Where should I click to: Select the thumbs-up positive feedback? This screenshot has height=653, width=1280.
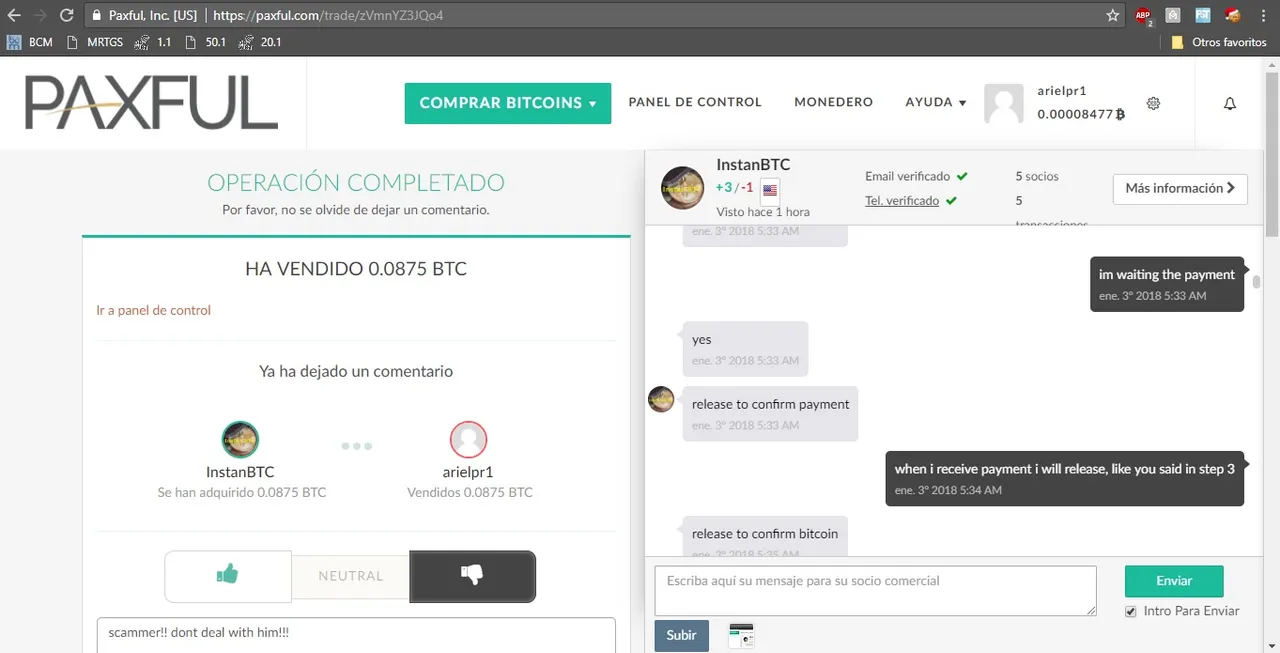click(228, 576)
